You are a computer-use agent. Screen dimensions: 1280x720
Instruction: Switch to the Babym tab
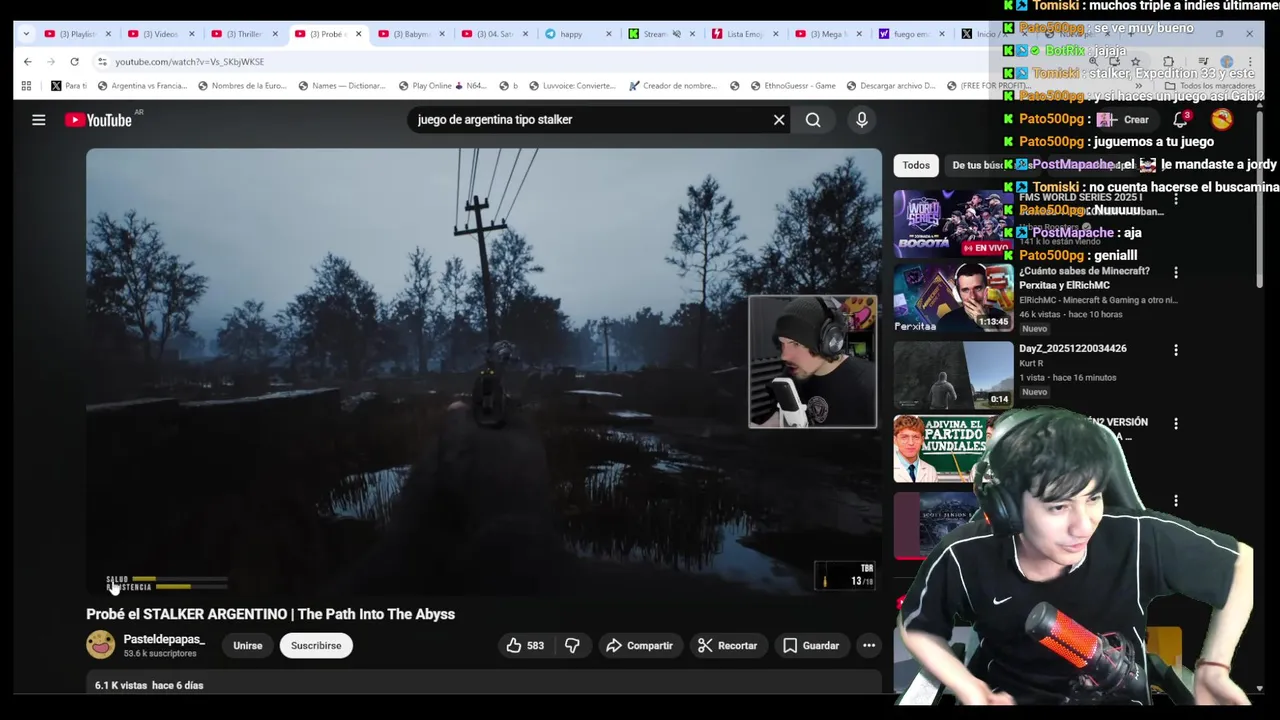click(x=410, y=34)
